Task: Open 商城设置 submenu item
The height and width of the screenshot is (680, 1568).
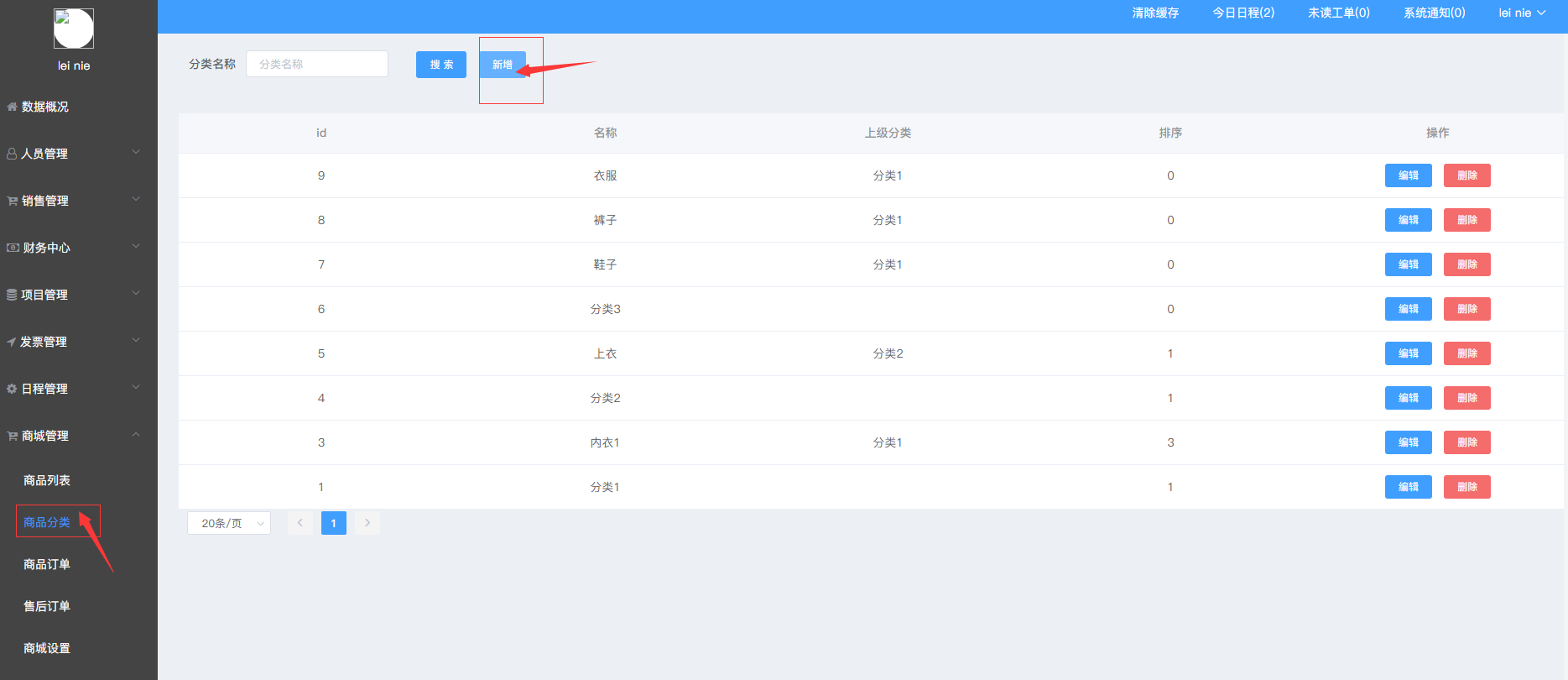Action: point(47,648)
